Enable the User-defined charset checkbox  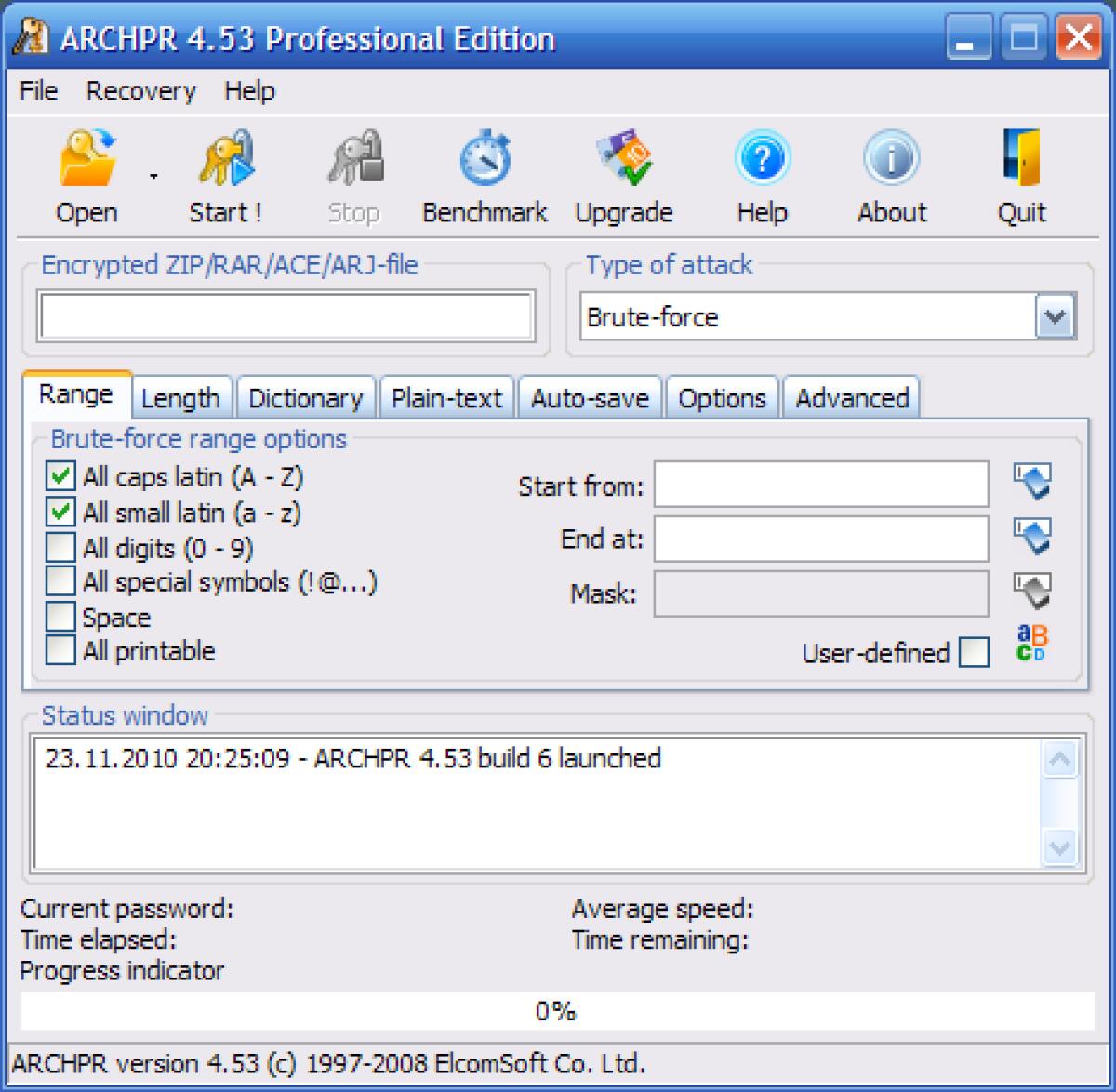974,654
